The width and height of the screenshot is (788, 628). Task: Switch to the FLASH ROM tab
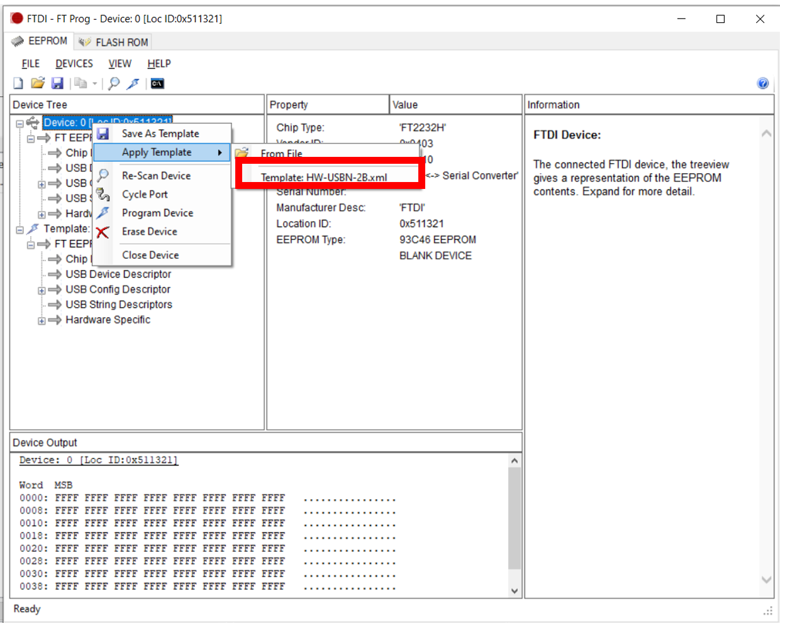[x=113, y=42]
